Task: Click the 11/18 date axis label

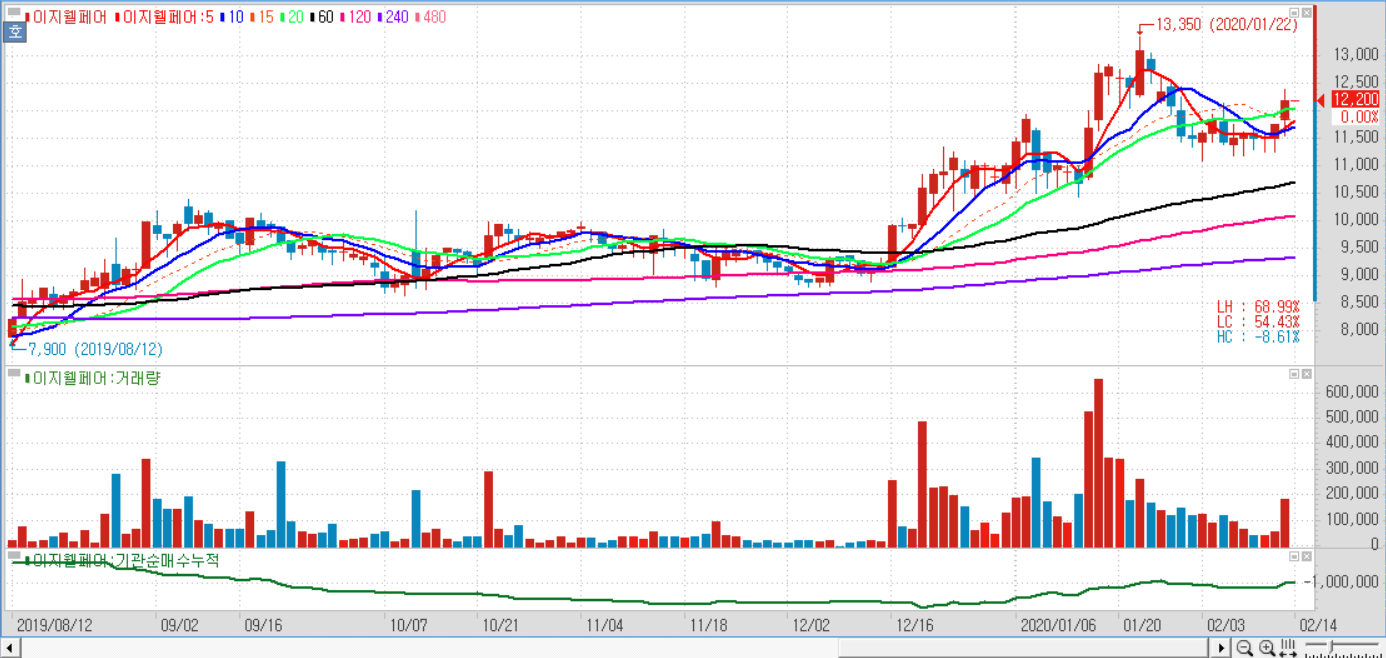Action: point(708,625)
